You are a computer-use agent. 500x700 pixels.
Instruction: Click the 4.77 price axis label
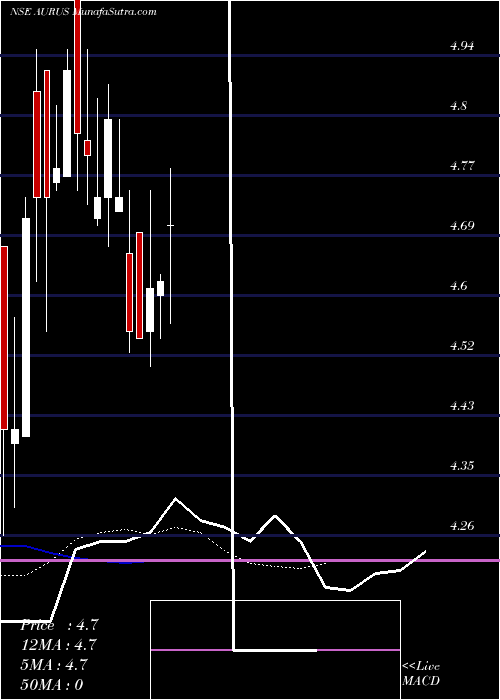[462, 166]
